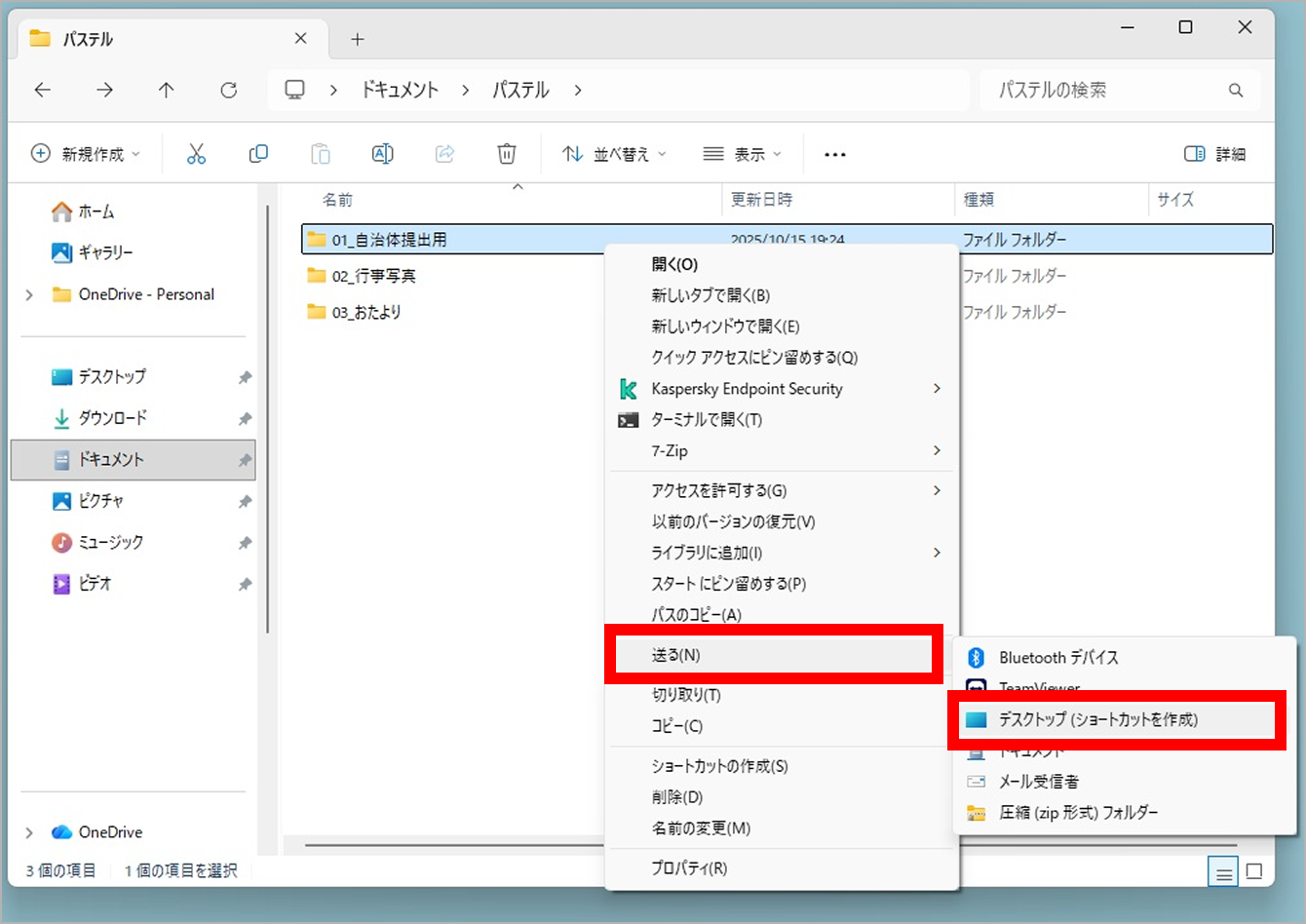Click the Cut scissors icon in toolbar

pos(196,154)
